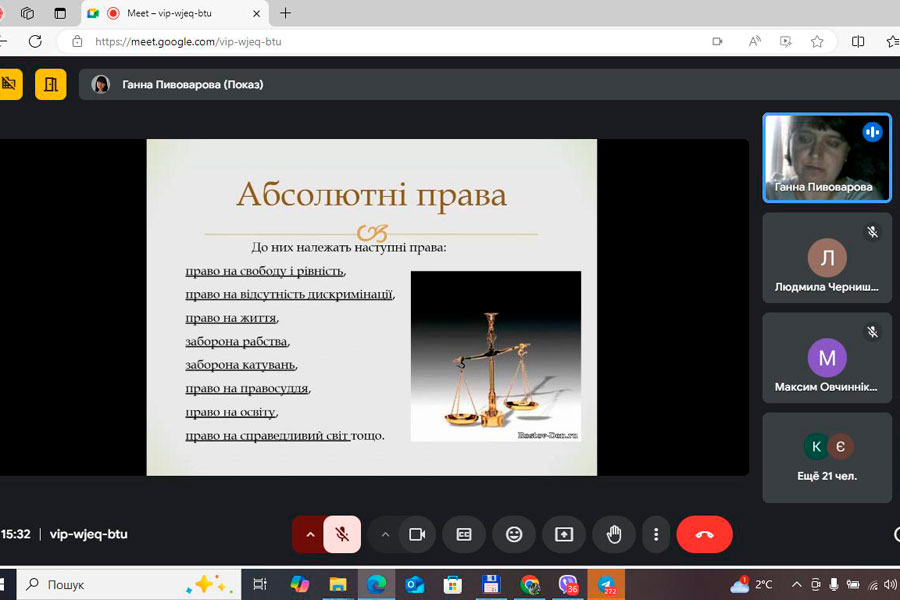900x600 pixels.
Task: Click the yellow crossed-out icon button
Action: click(10, 84)
